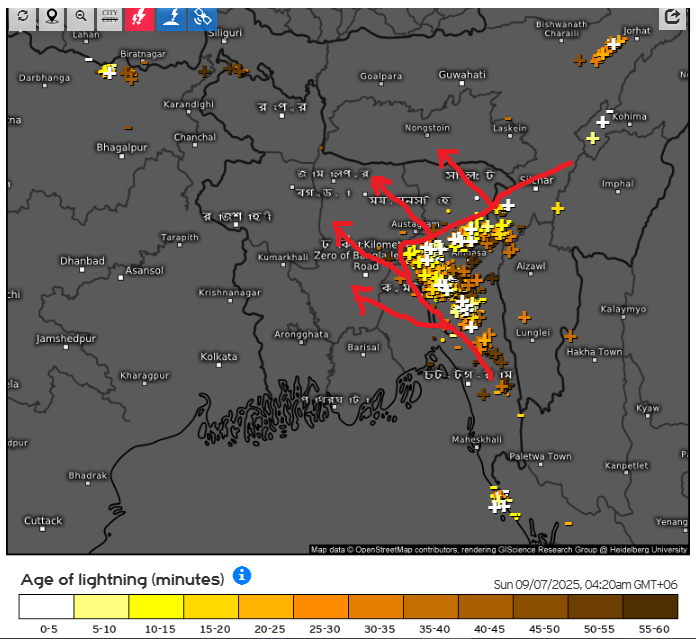Click the zoom out magnifier icon
Image resolution: width=696 pixels, height=639 pixels.
pyautogui.click(x=81, y=18)
